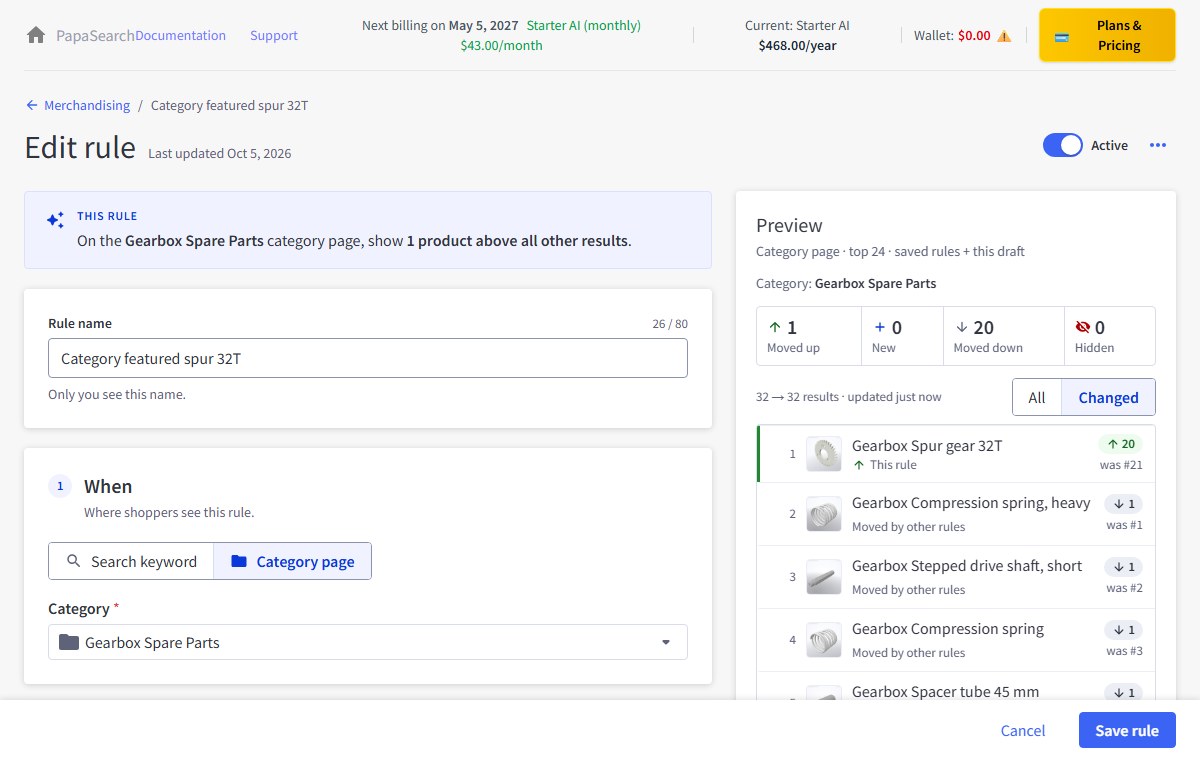Select the Category page option
Screen dimensions: 1200x760
[x=292, y=561]
